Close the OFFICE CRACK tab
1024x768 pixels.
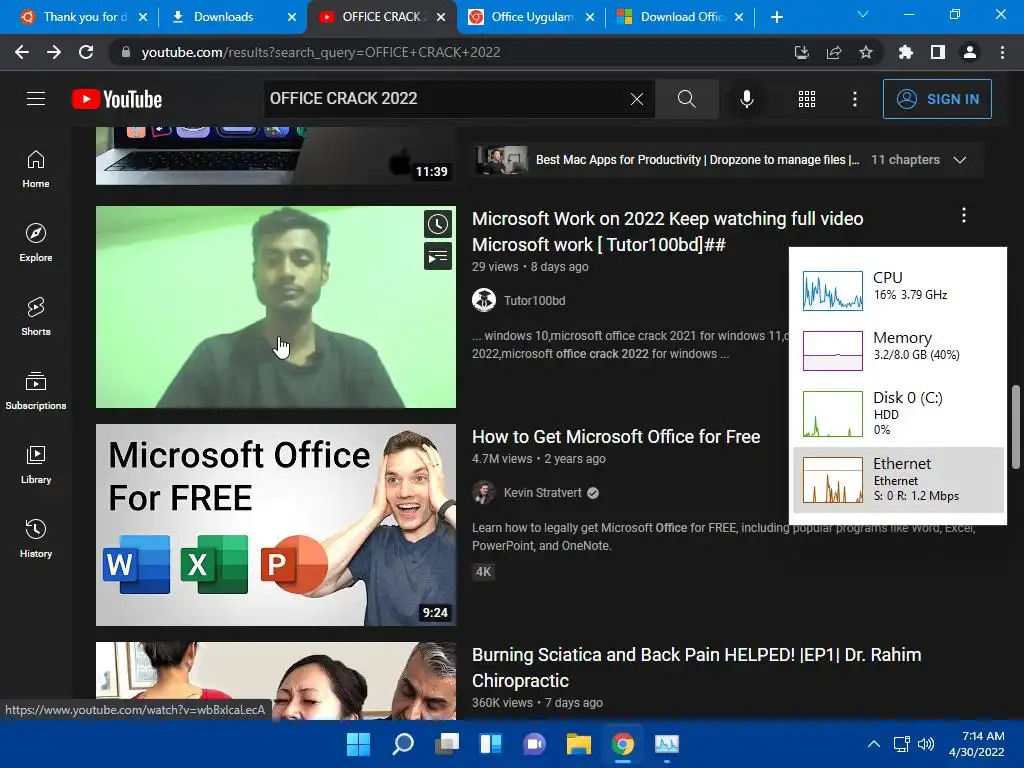[x=441, y=17]
